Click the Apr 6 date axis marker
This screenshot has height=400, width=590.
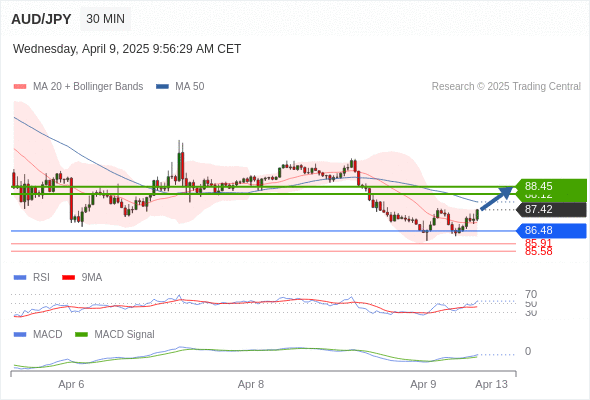(71, 385)
